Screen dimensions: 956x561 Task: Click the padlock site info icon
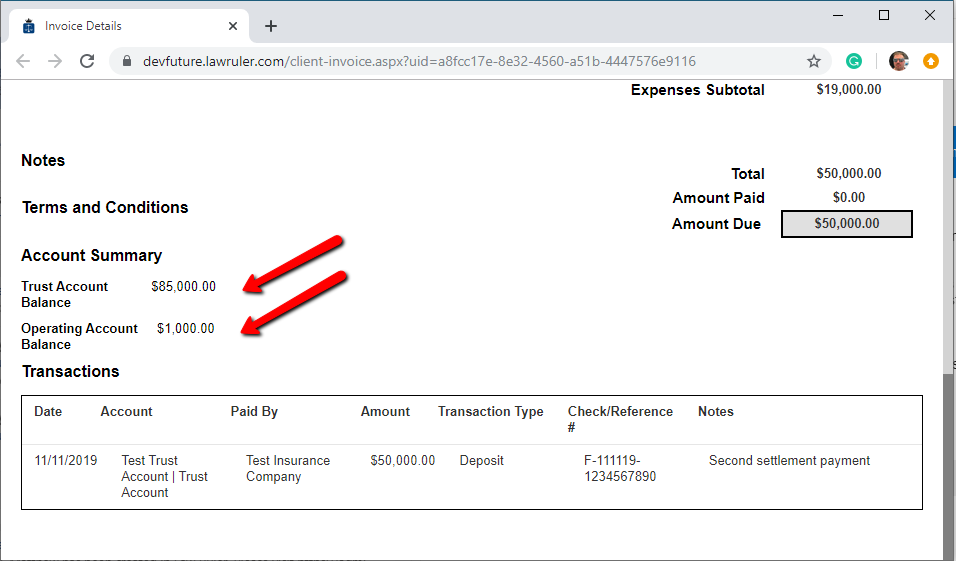click(127, 61)
